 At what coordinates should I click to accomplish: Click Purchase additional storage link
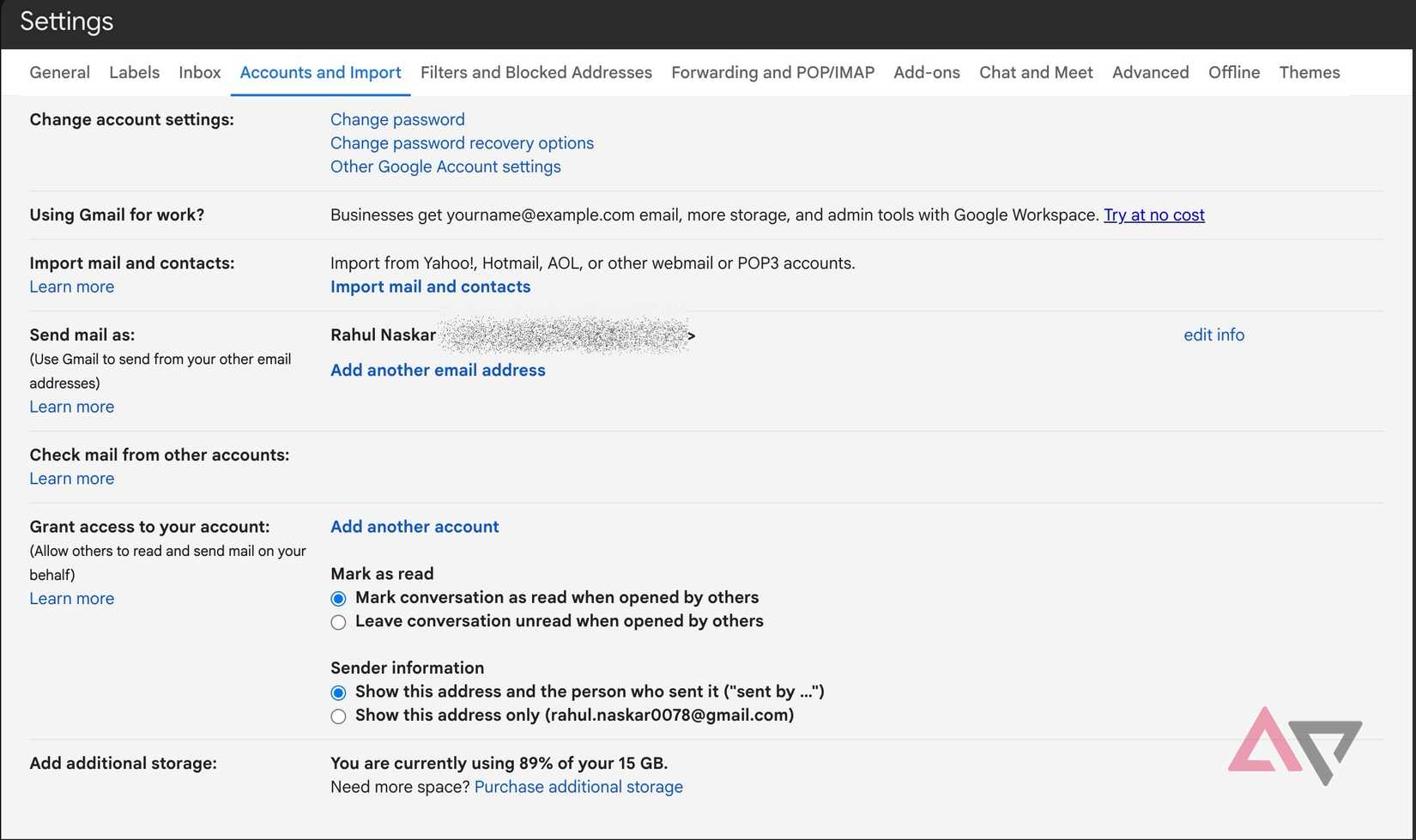[x=578, y=787]
